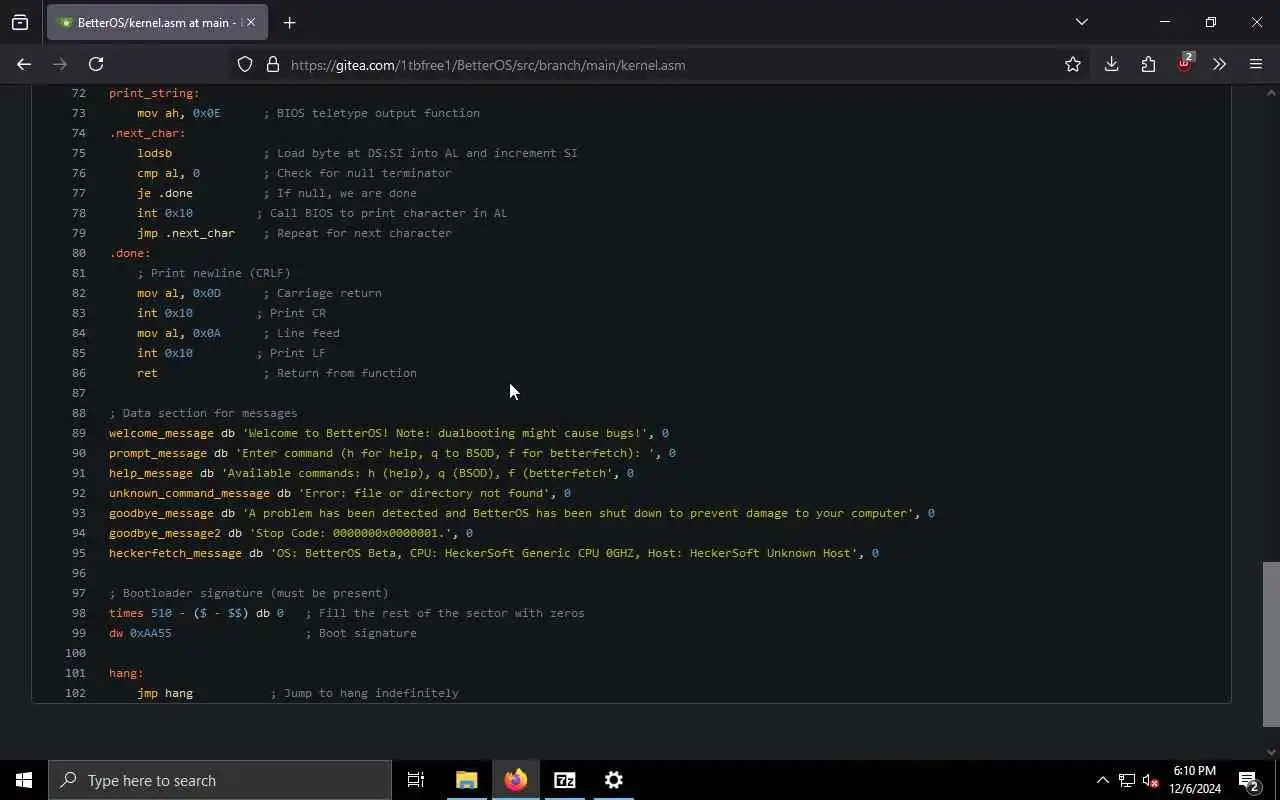The height and width of the screenshot is (800, 1280).
Task: Open 7-Zip from the taskbar
Action: (565, 780)
